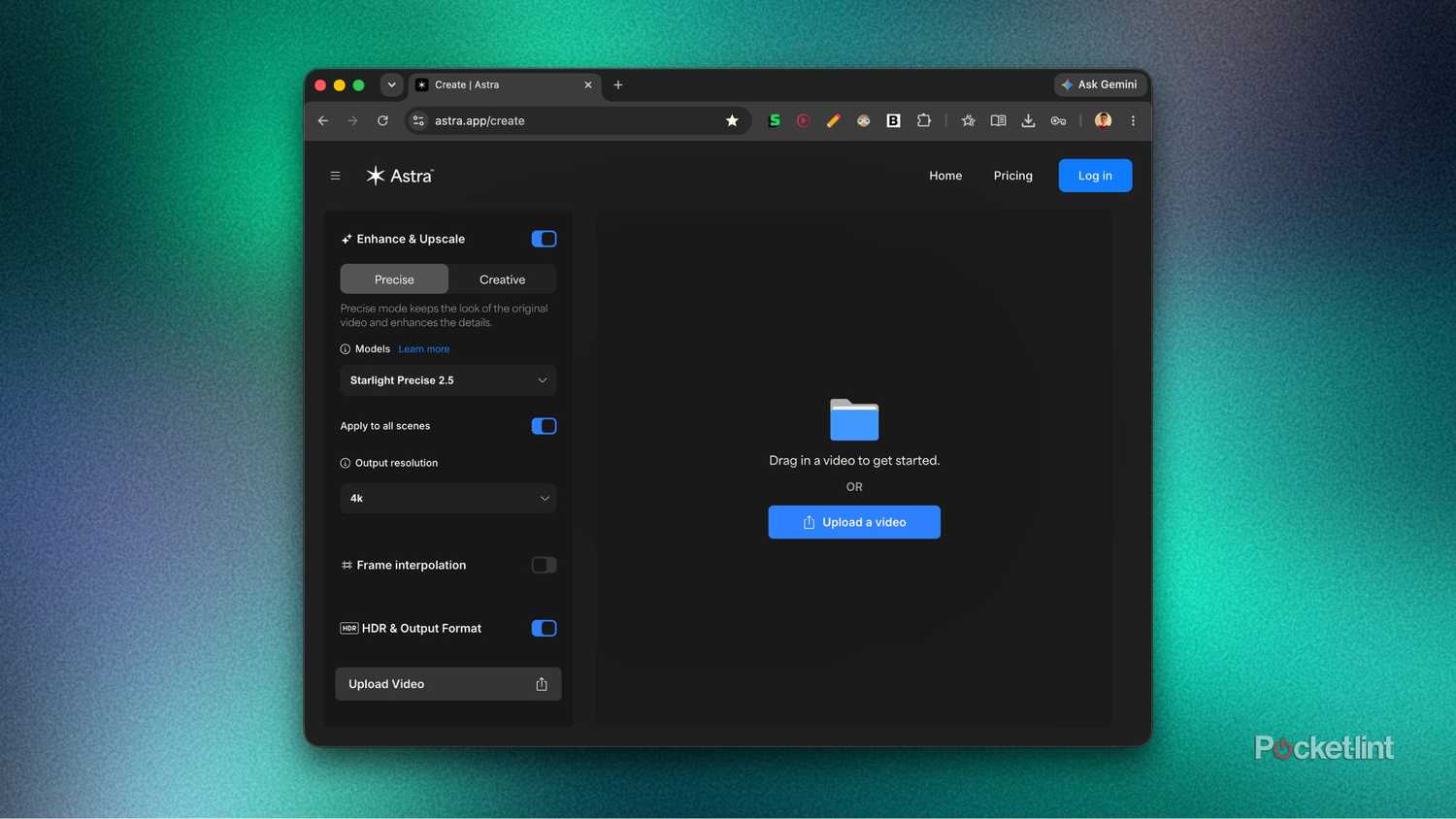Click the green S extension icon

click(774, 120)
